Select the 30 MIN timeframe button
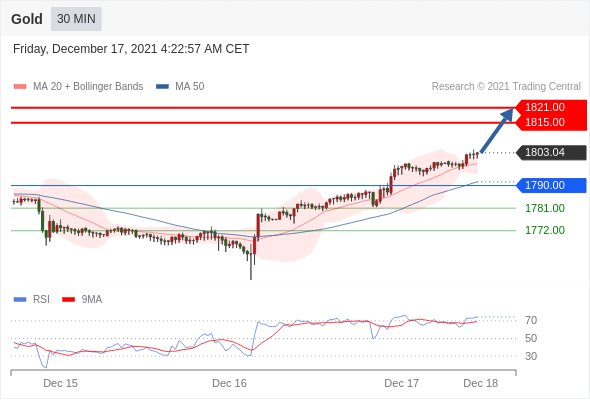Viewport: 590px width, 400px height. pyautogui.click(x=76, y=19)
